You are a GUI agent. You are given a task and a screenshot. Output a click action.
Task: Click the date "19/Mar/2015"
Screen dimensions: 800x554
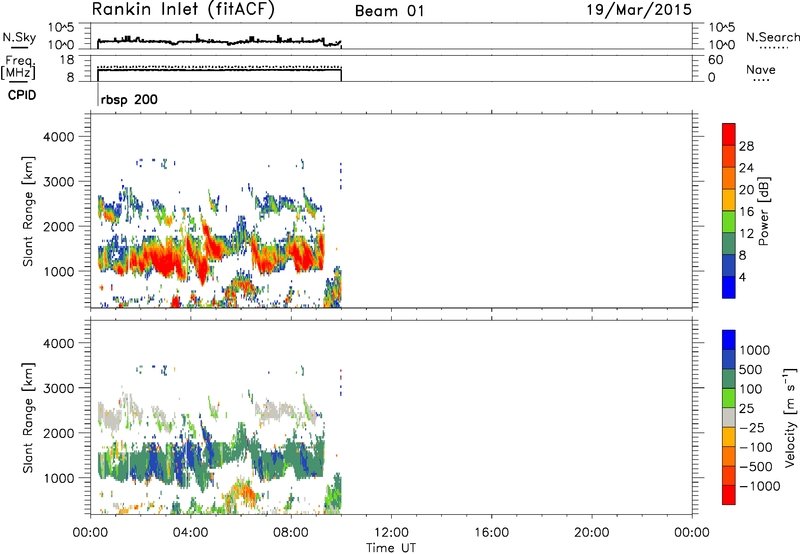pyautogui.click(x=639, y=10)
